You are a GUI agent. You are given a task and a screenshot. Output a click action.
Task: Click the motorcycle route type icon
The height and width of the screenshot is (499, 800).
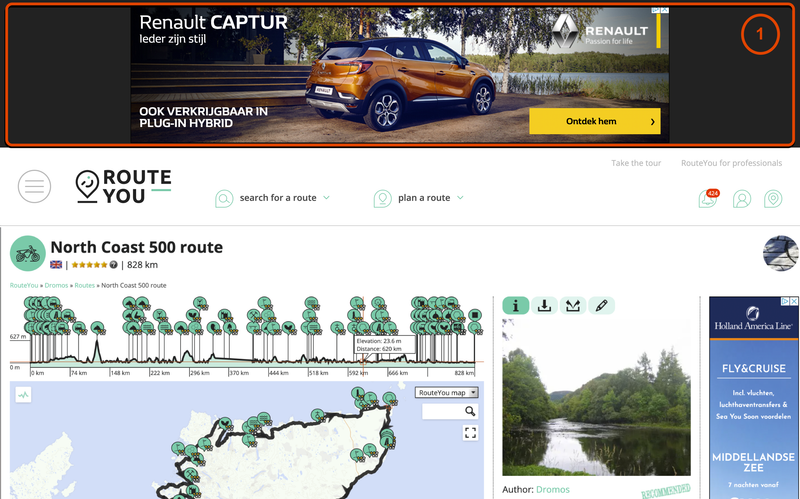tap(28, 253)
